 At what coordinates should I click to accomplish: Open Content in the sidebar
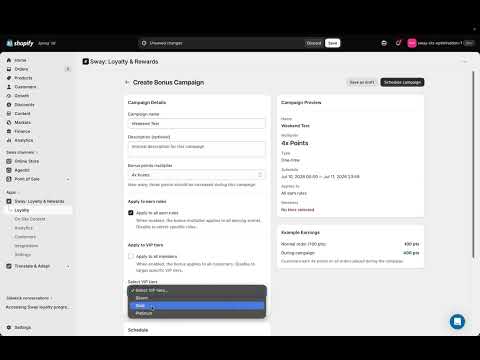22,113
